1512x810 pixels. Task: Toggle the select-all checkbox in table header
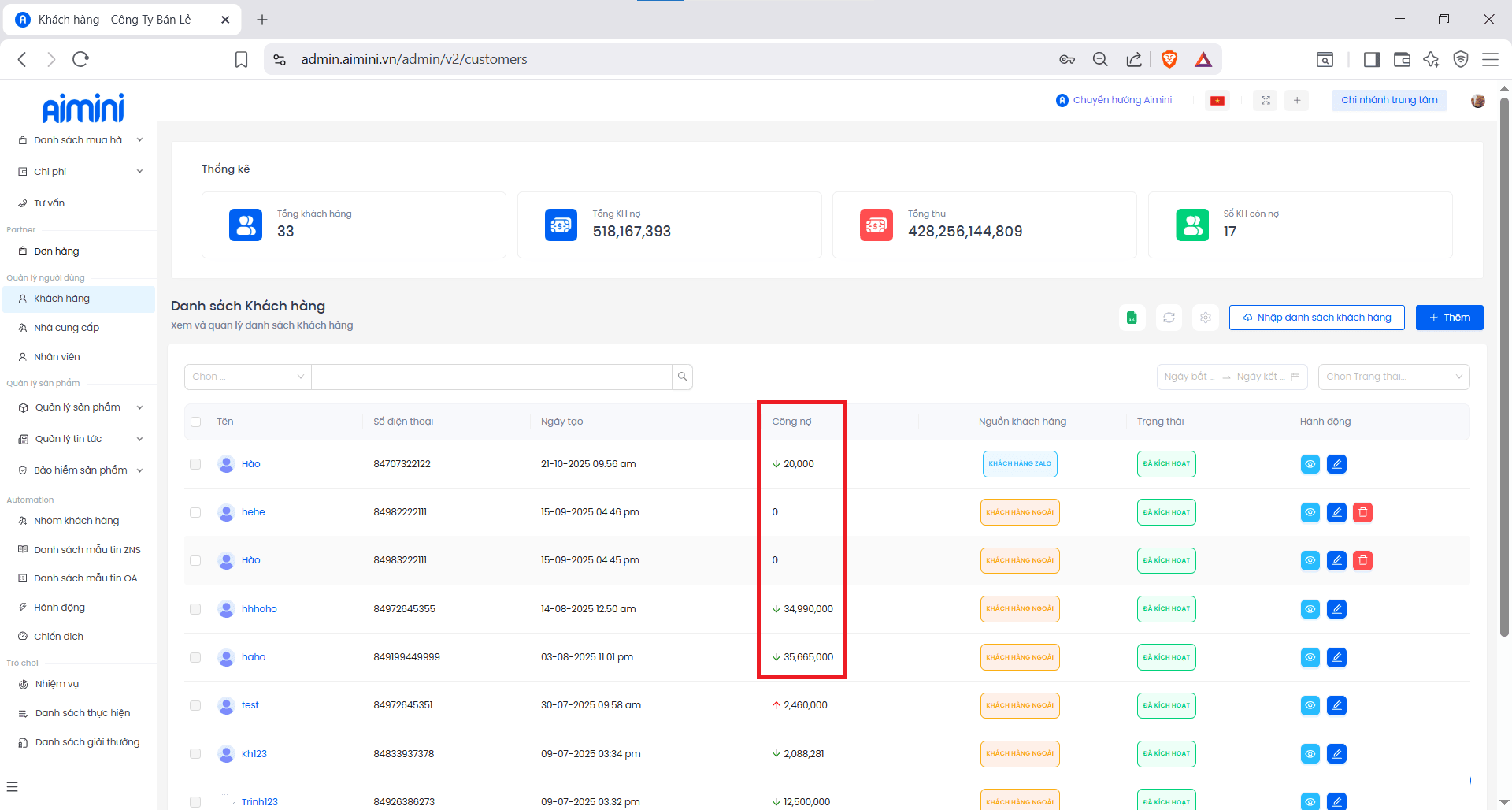coord(195,422)
